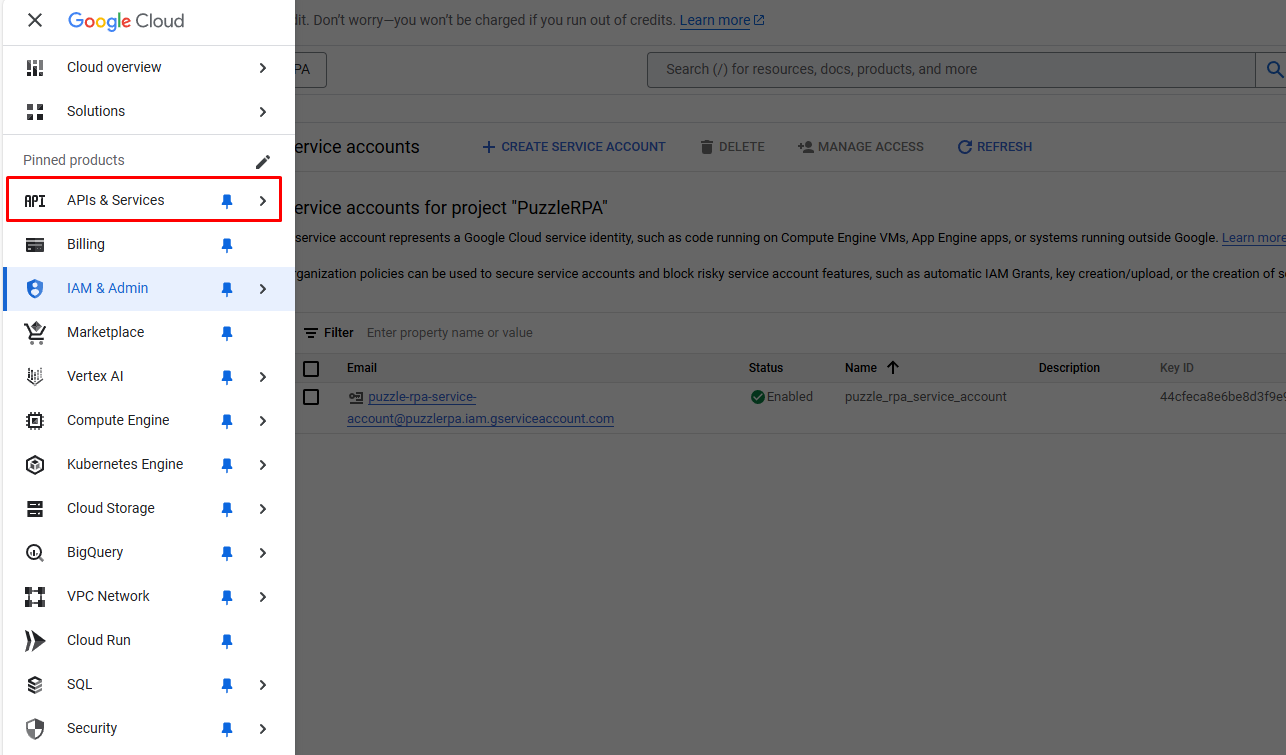Screen dimensions: 1286x755
Task: Click the Status column header
Action: tap(766, 368)
